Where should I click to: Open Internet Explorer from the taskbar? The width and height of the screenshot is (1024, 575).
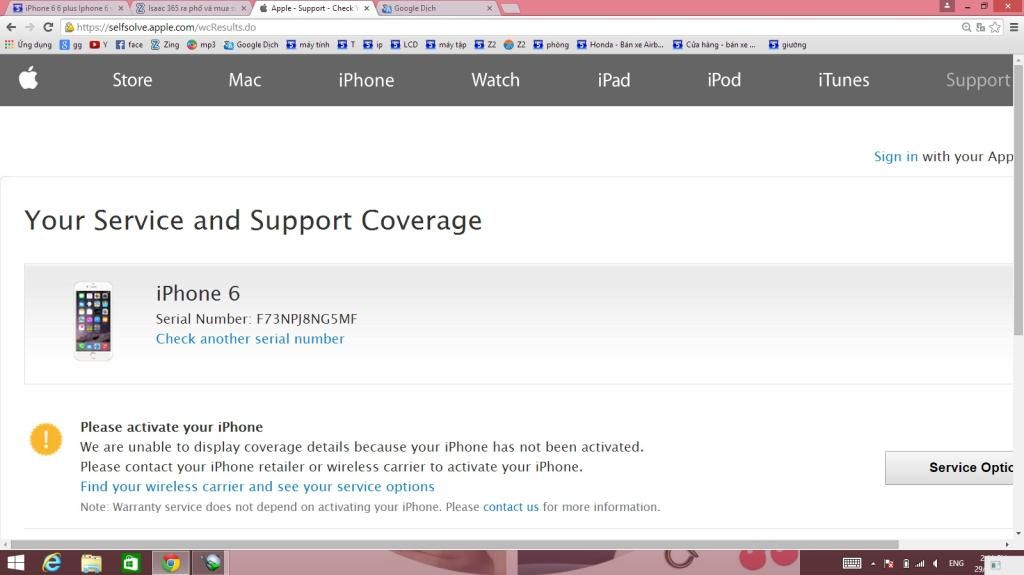pos(52,563)
